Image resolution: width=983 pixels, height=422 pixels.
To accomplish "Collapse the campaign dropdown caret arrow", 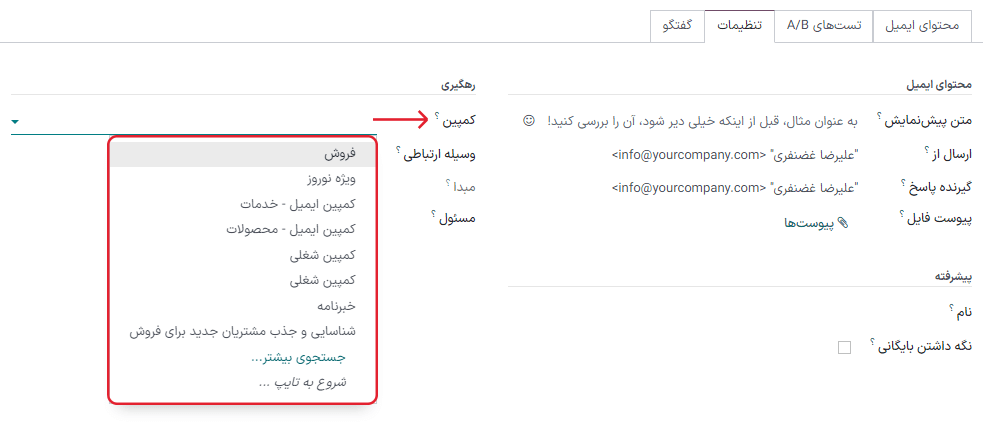I will pos(16,122).
